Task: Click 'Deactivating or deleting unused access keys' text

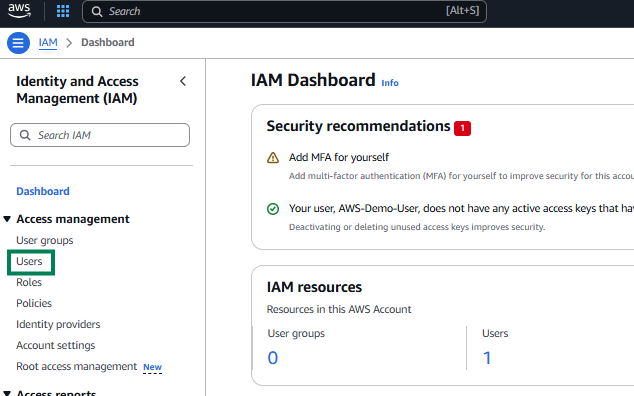Action: [417, 227]
